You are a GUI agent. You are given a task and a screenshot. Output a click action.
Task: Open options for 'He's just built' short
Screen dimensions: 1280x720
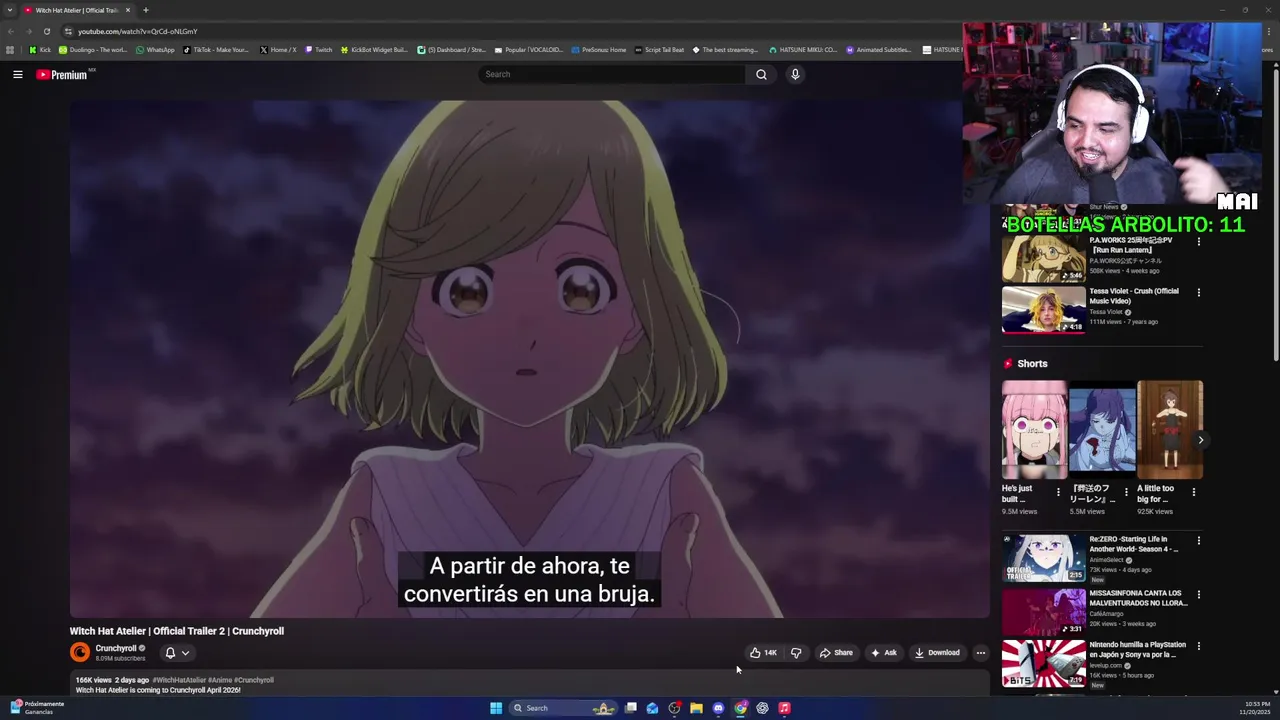tap(1058, 492)
